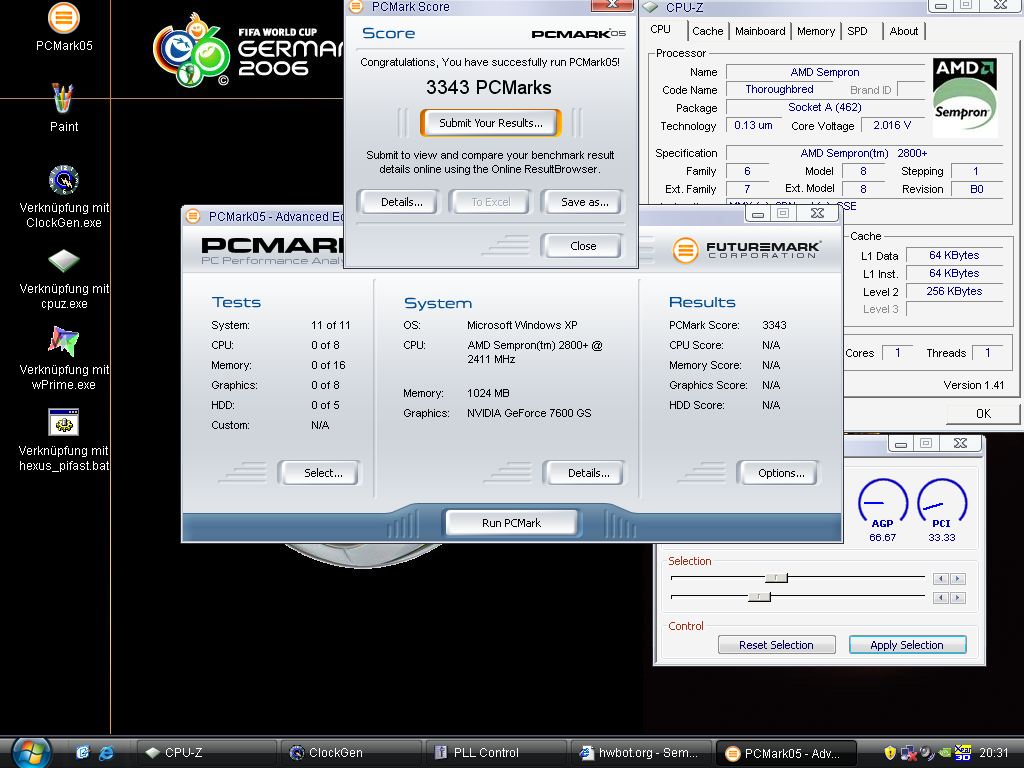Click the CPU-Z Name field 'AMD Sempron'

click(825, 72)
